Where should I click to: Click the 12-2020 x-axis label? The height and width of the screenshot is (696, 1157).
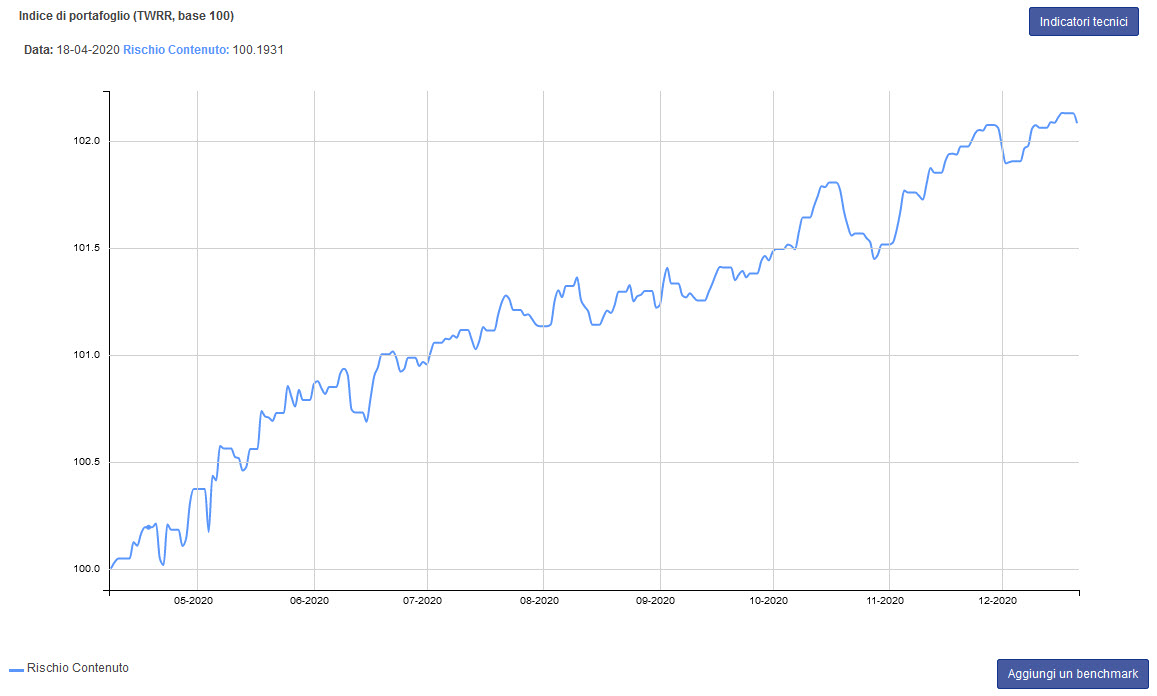tap(998, 601)
